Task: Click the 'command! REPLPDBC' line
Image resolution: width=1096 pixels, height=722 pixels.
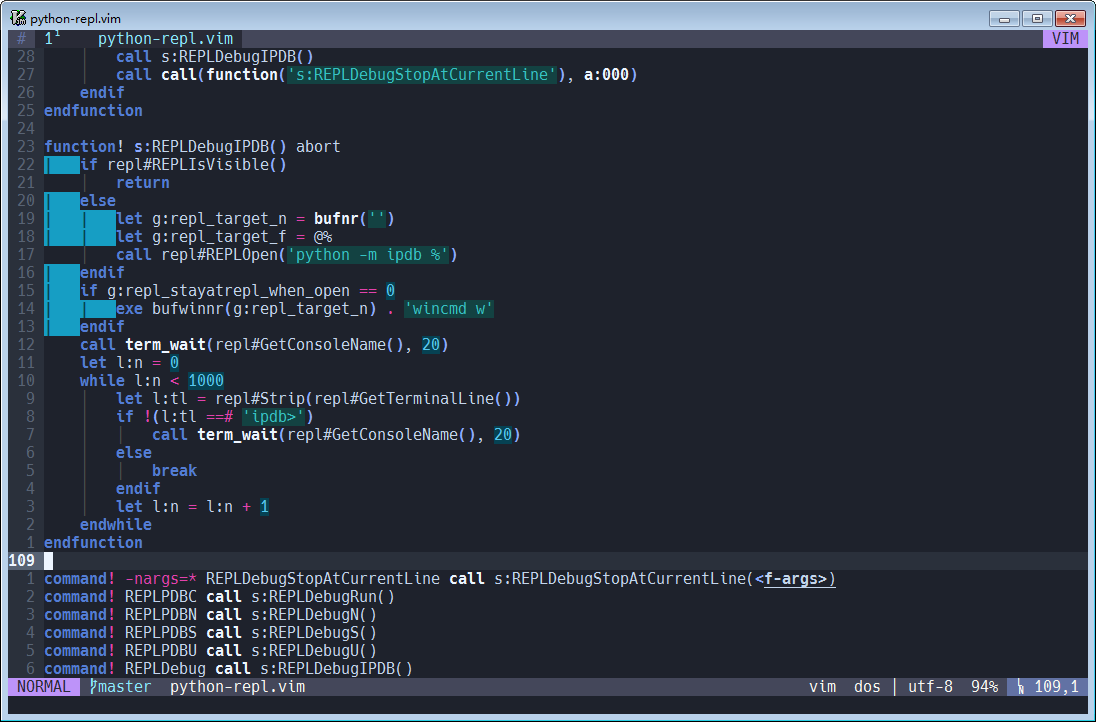Action: pos(219,596)
